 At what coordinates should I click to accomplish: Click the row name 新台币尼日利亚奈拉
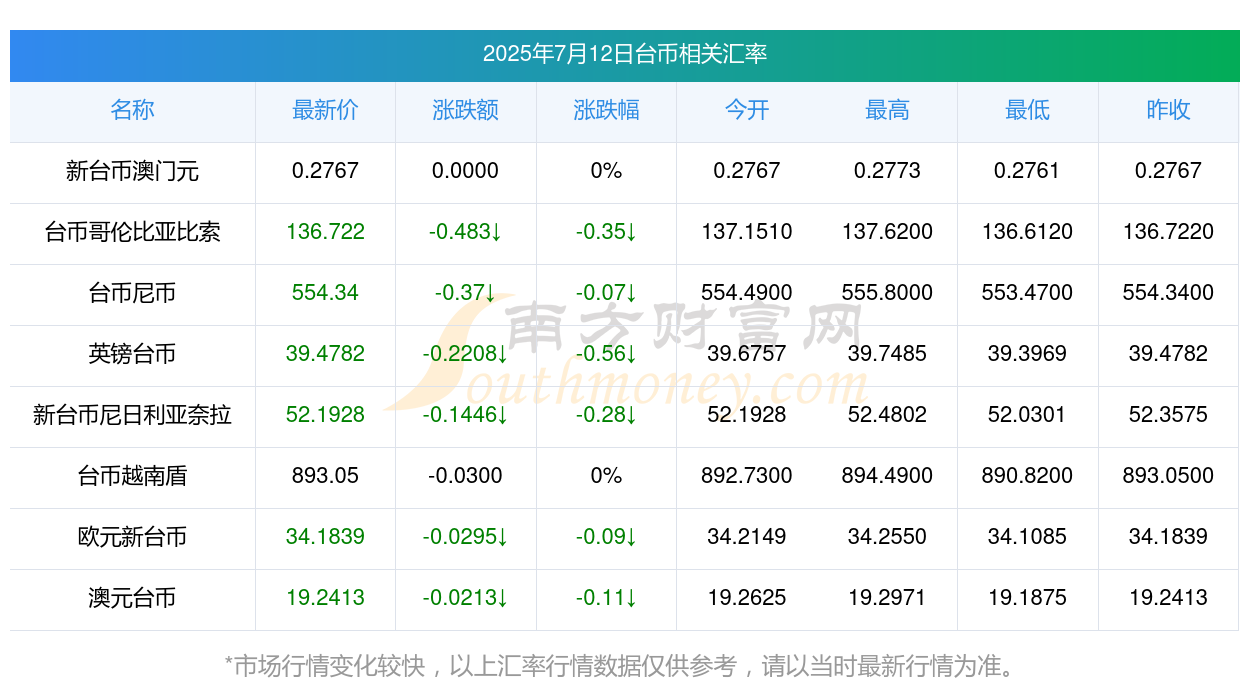[132, 415]
